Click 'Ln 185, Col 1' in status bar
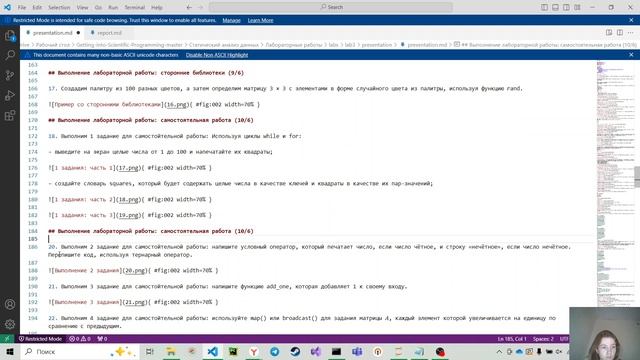Screen dimensions: 640x360 click(x=511, y=339)
